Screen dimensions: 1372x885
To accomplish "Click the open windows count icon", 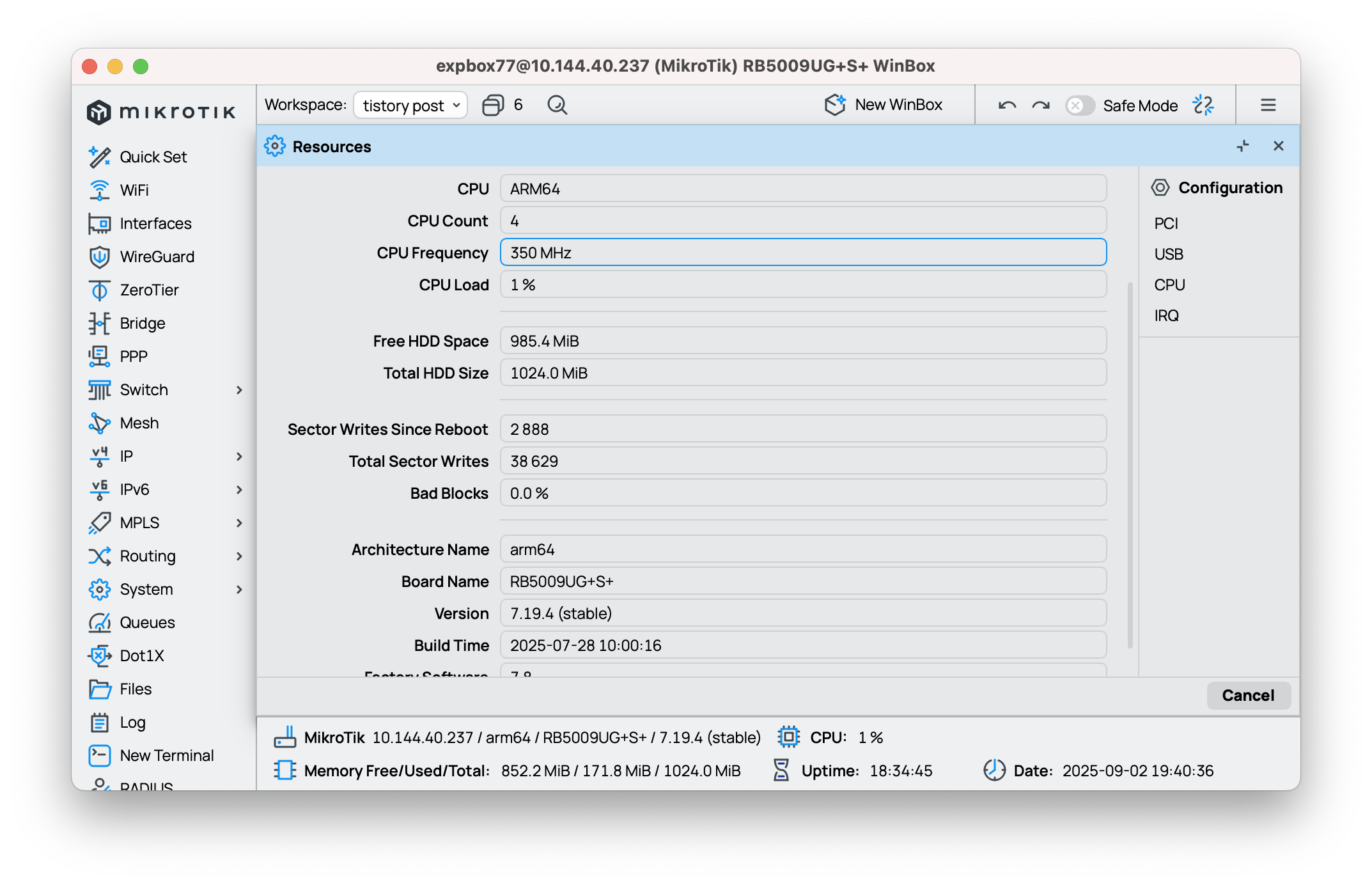I will click(x=493, y=105).
